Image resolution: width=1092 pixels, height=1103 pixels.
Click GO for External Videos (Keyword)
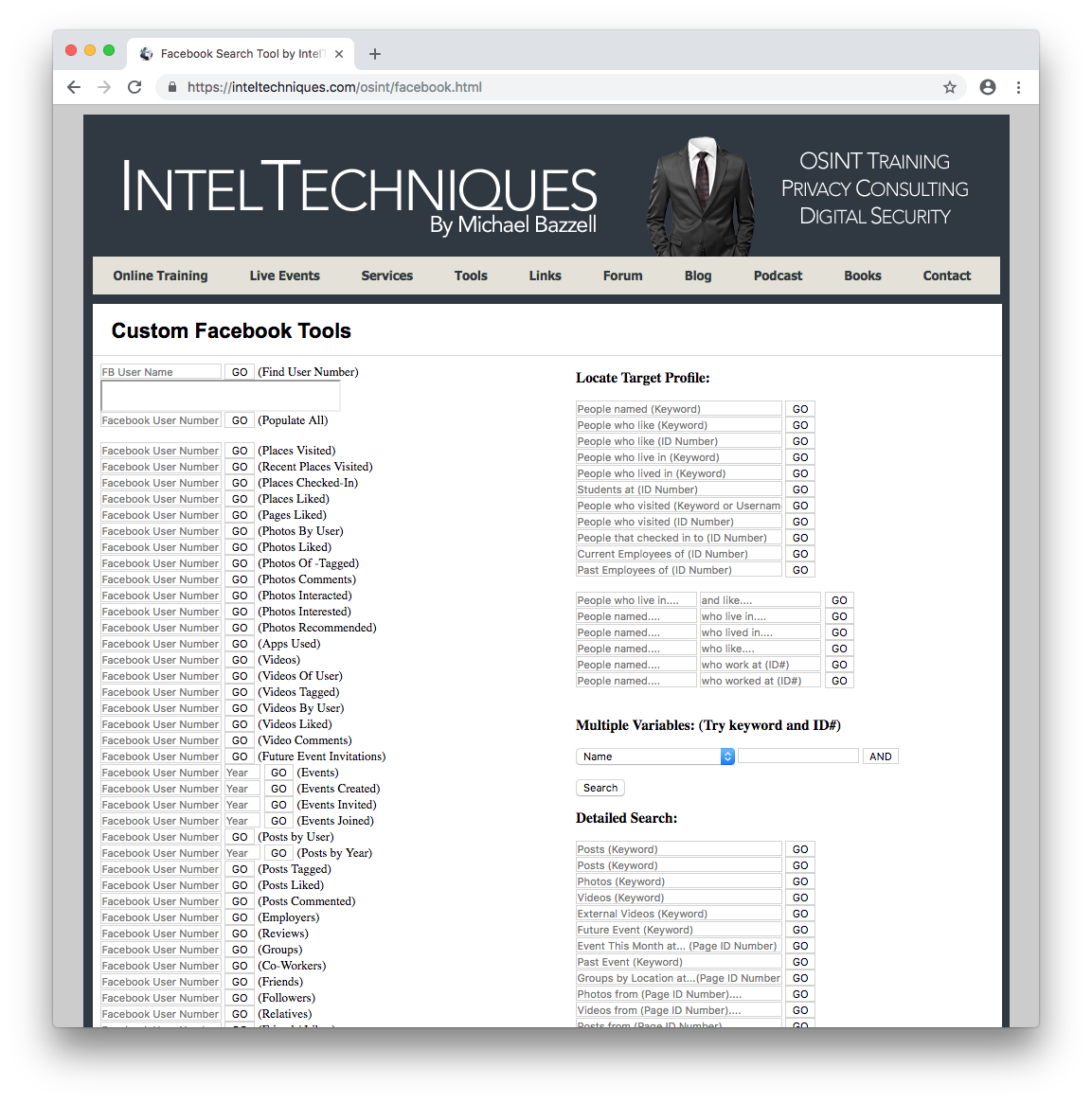pyautogui.click(x=800, y=915)
